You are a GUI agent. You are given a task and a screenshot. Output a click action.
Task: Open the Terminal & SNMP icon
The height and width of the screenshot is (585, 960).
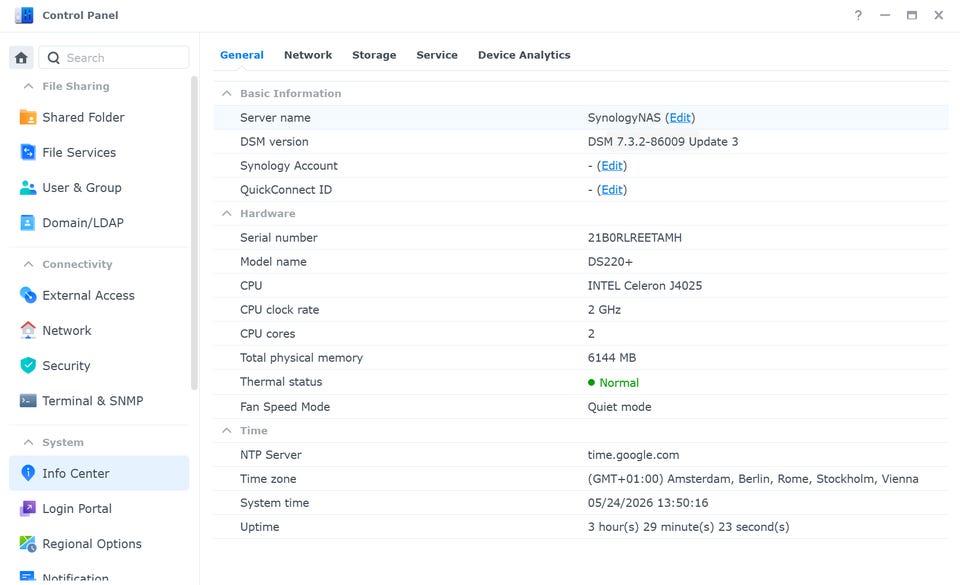pos(28,400)
